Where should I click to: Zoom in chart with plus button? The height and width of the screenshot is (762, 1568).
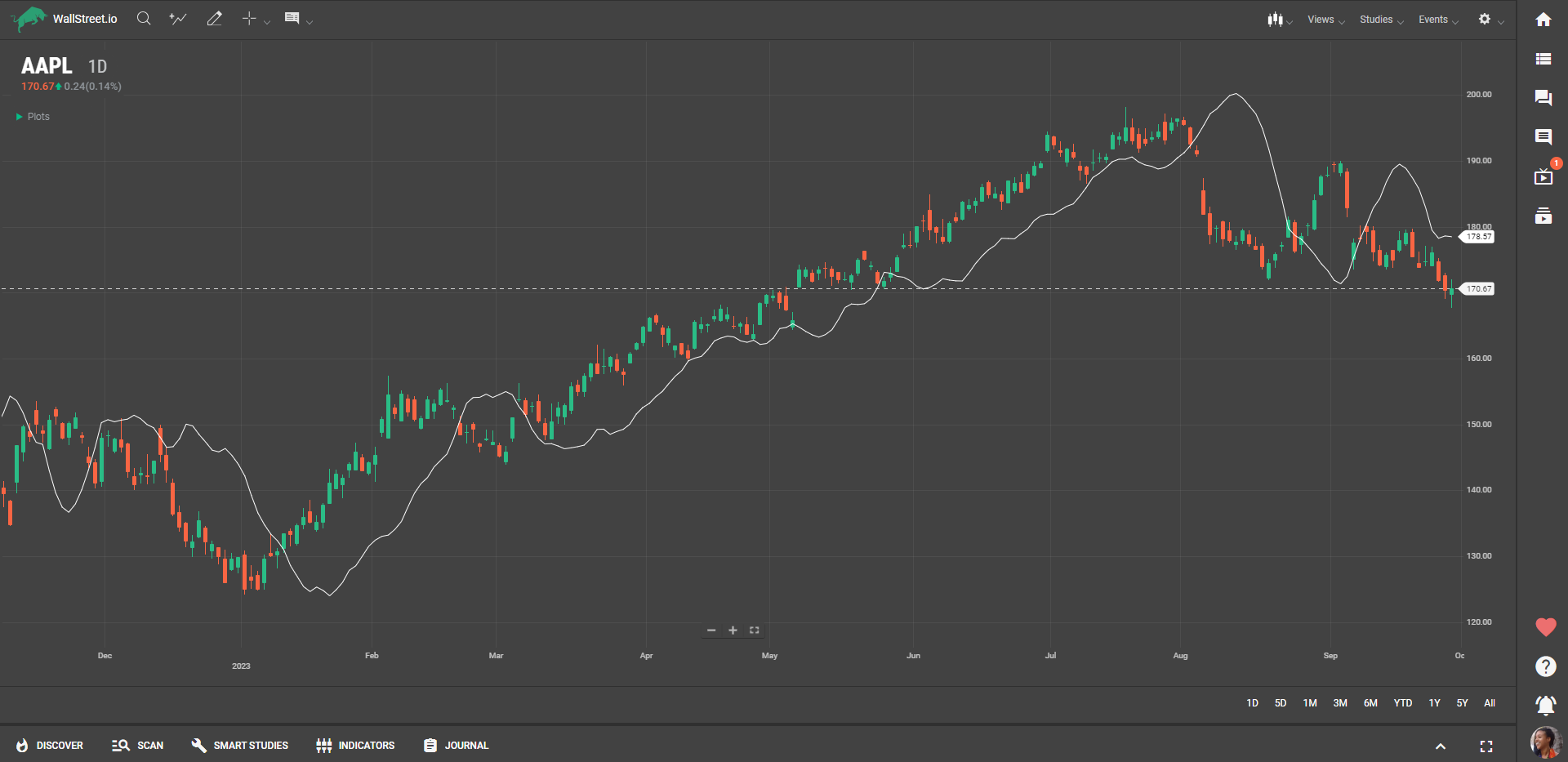coord(733,631)
